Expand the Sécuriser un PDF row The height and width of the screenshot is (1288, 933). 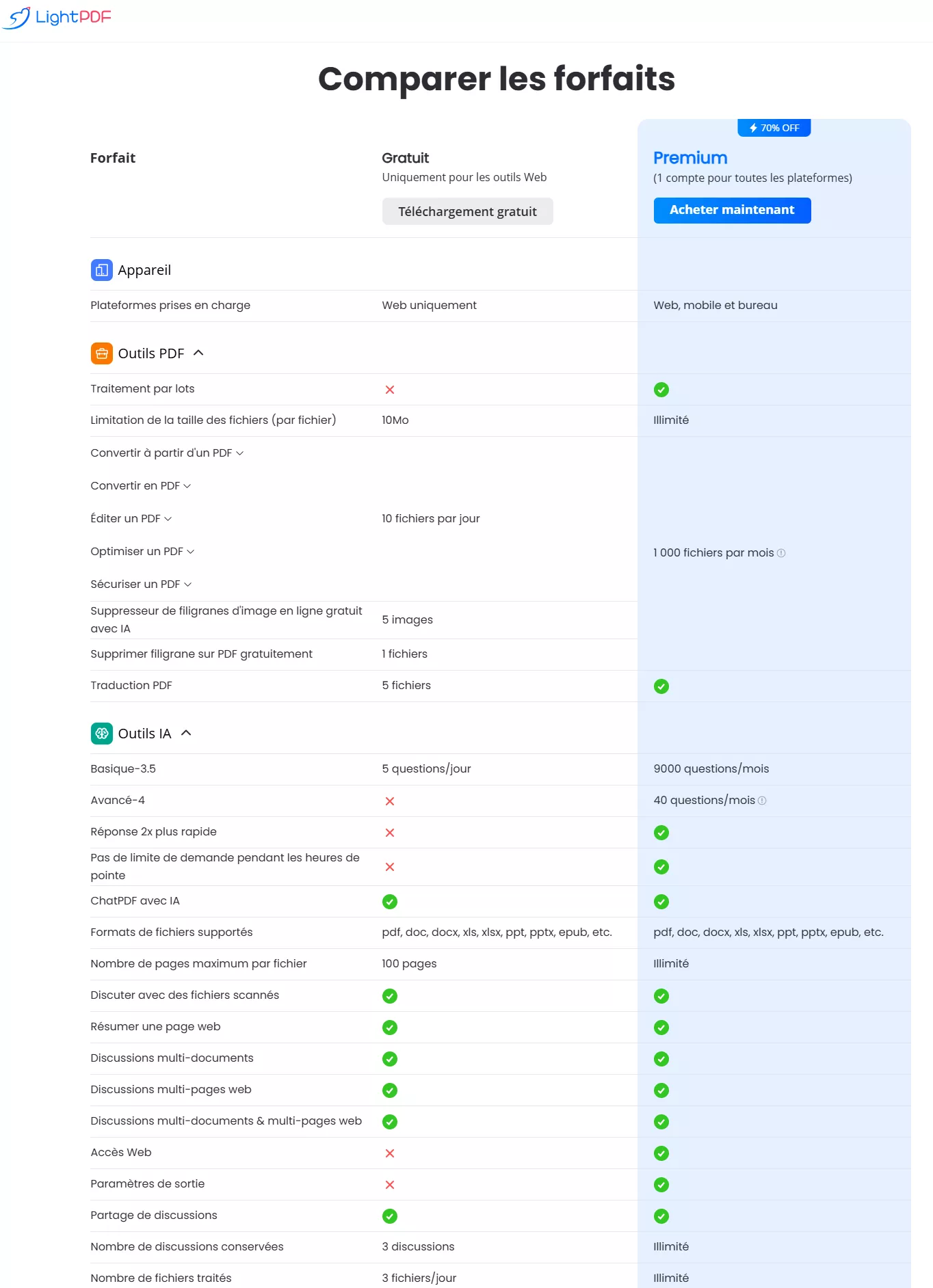(188, 585)
